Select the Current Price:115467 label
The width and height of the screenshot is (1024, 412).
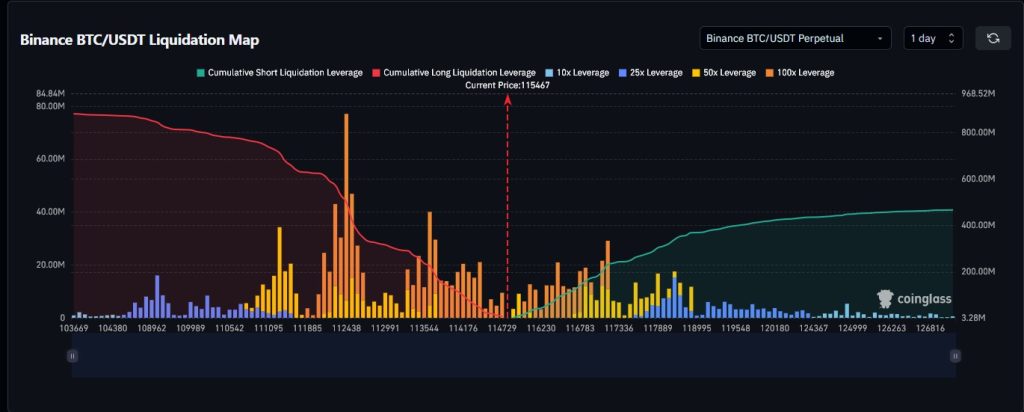pyautogui.click(x=508, y=85)
